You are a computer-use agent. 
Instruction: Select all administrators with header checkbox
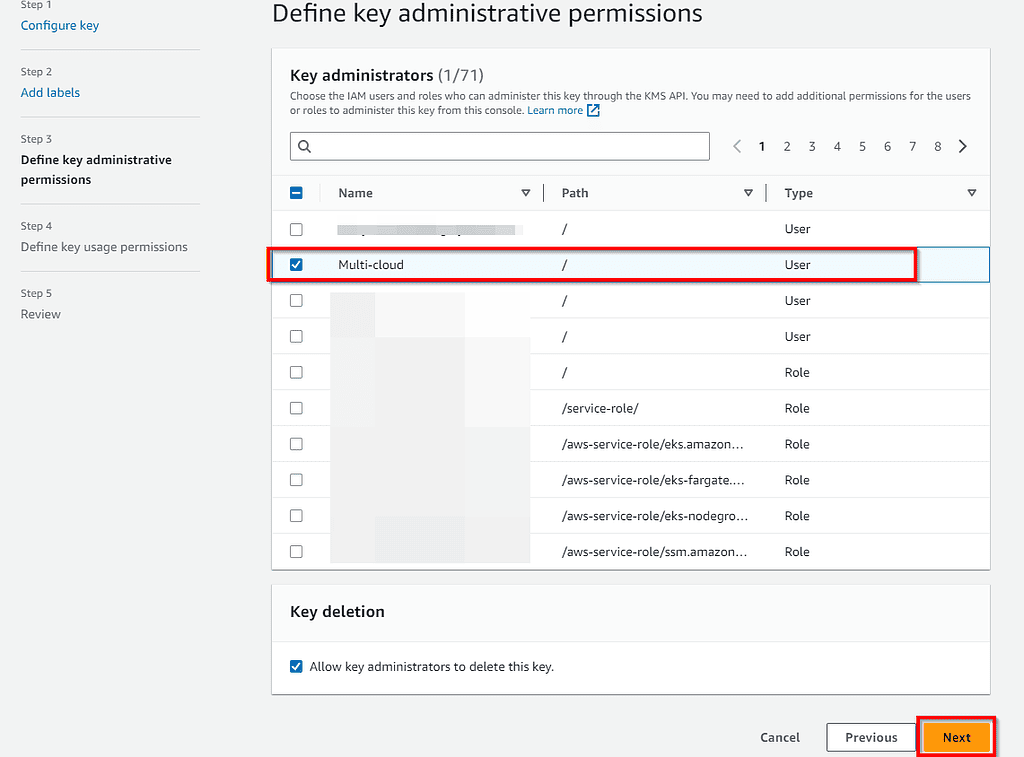pyautogui.click(x=296, y=192)
